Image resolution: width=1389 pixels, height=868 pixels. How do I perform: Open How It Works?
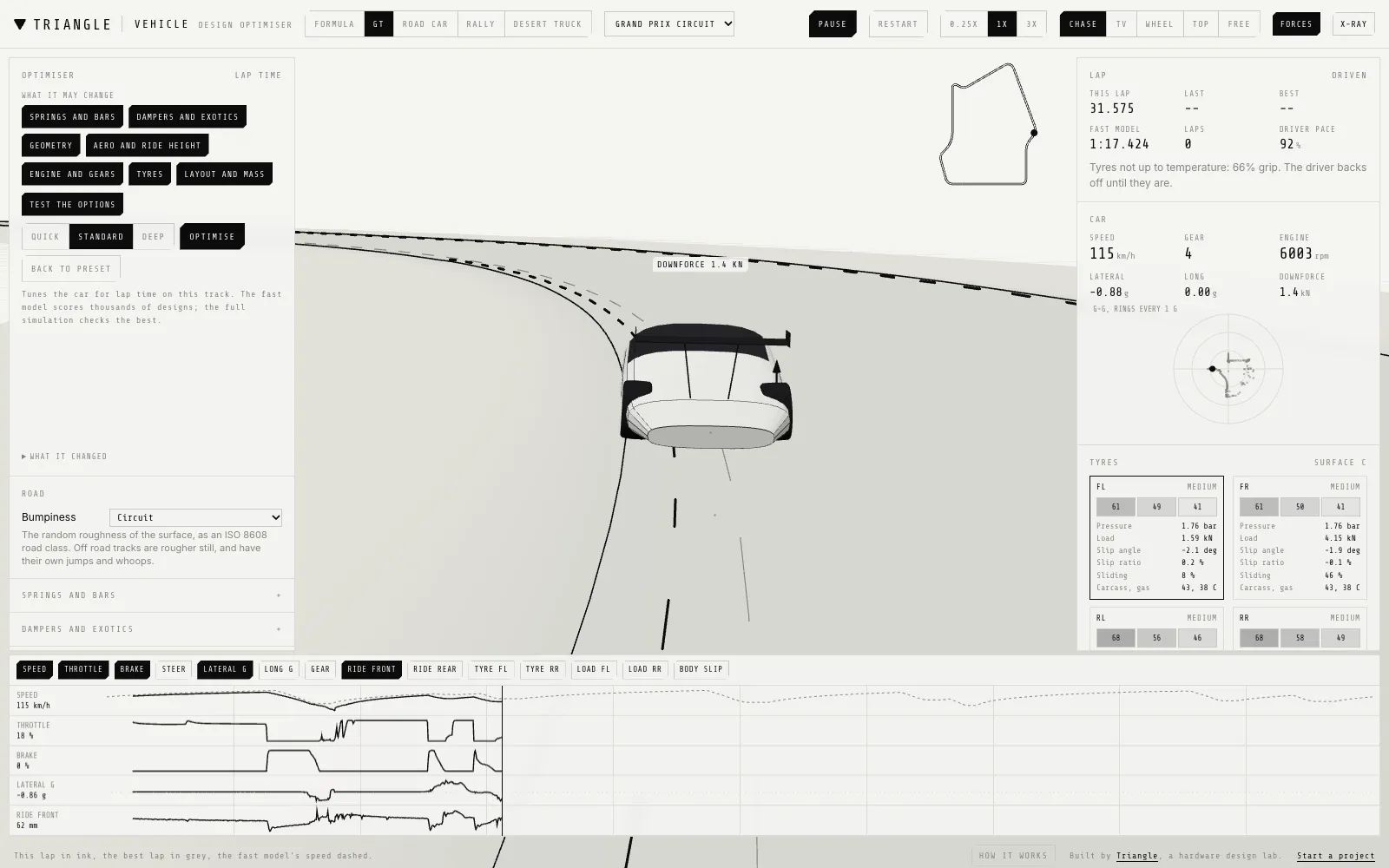coord(1013,856)
